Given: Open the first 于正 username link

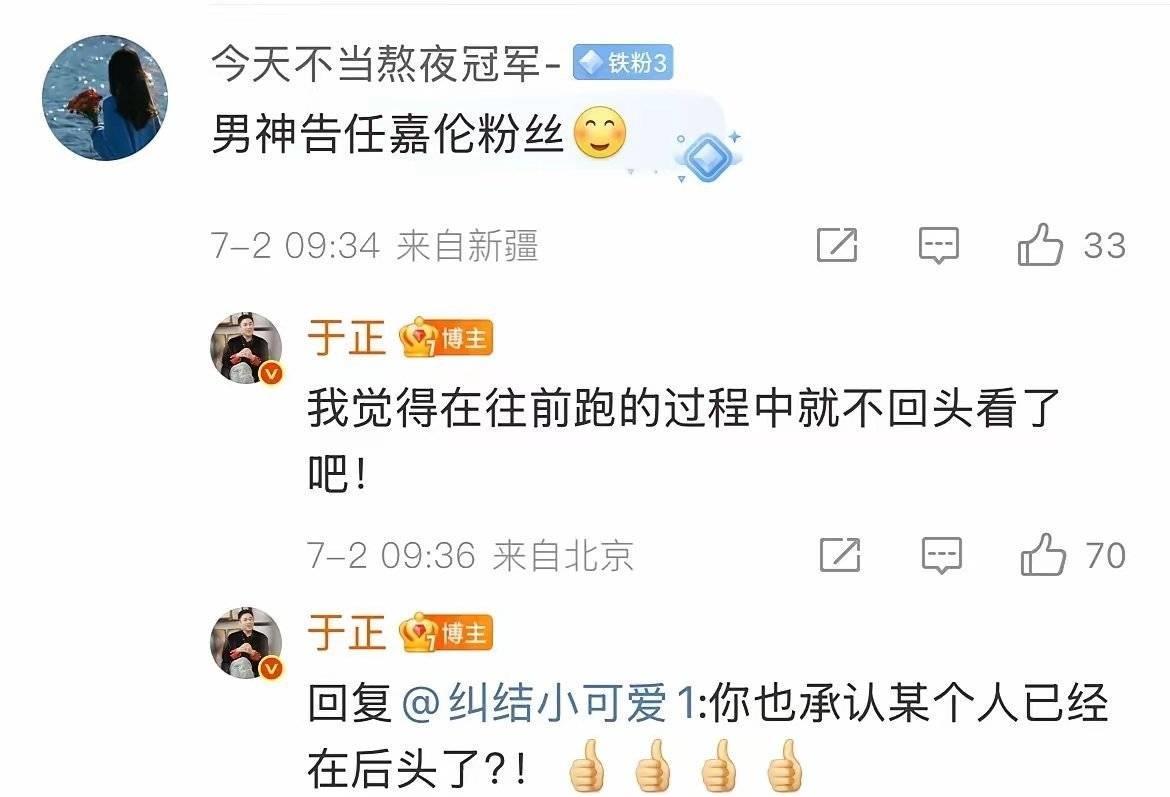Looking at the screenshot, I should tap(346, 338).
